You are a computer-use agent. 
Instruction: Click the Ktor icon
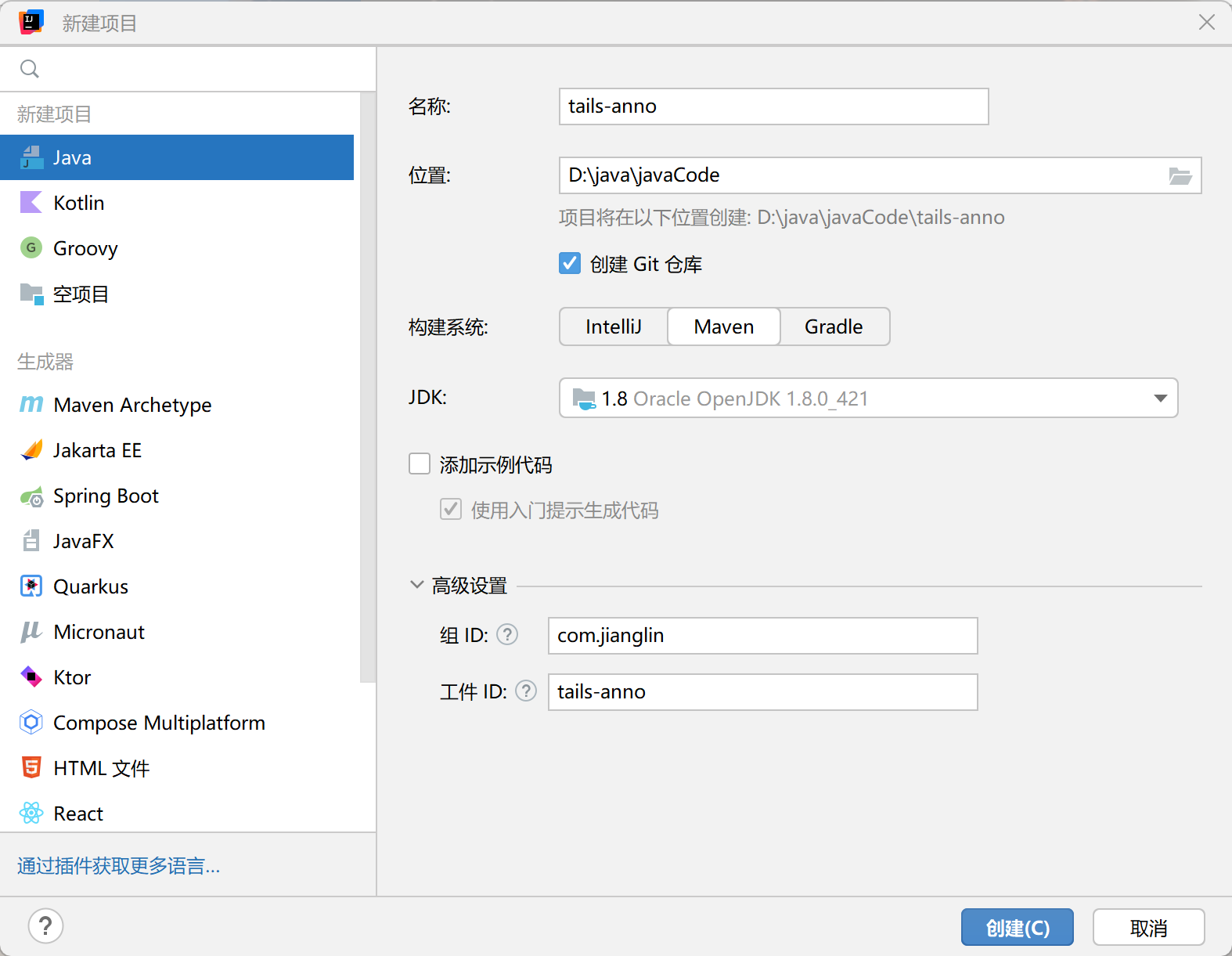point(31,677)
